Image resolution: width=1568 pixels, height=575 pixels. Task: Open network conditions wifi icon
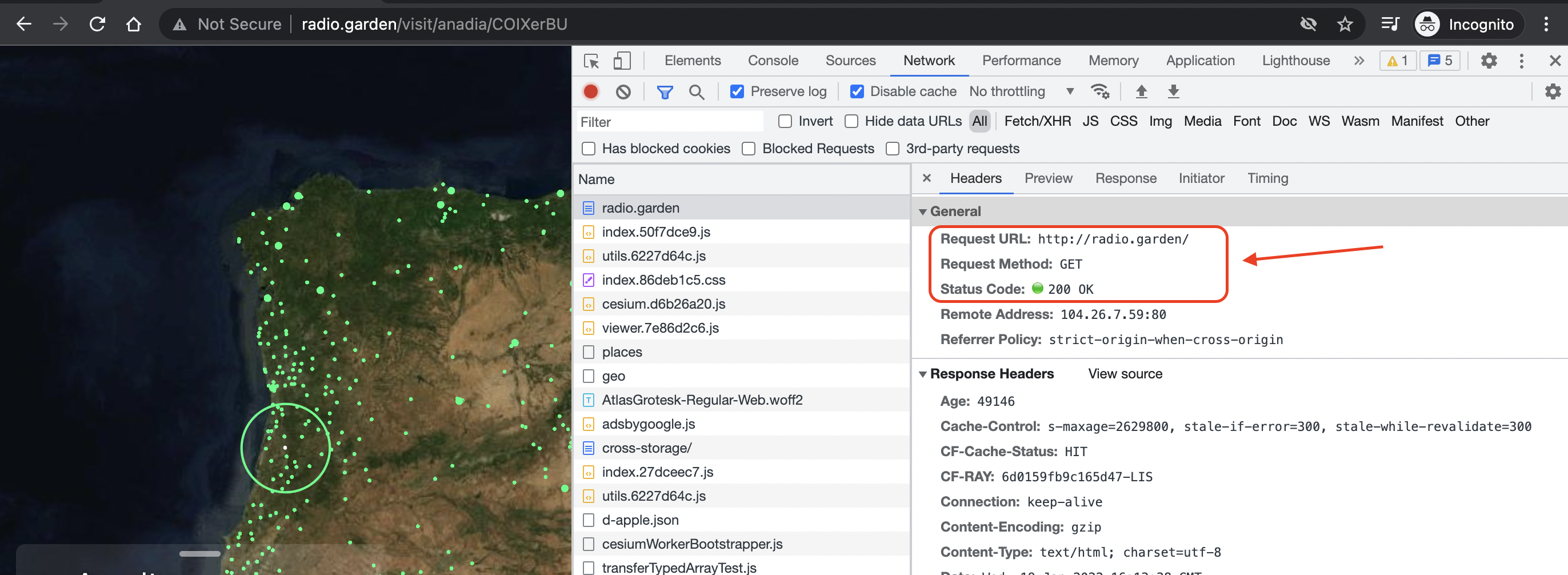click(1100, 91)
